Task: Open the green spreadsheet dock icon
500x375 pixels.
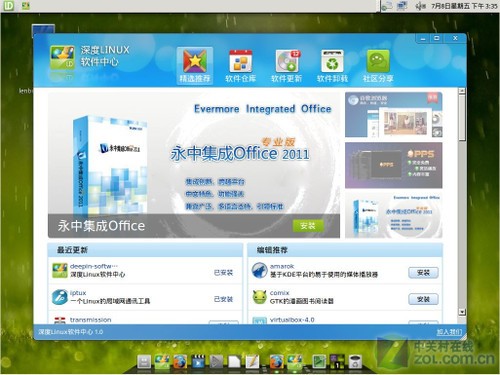Action: tap(319, 362)
